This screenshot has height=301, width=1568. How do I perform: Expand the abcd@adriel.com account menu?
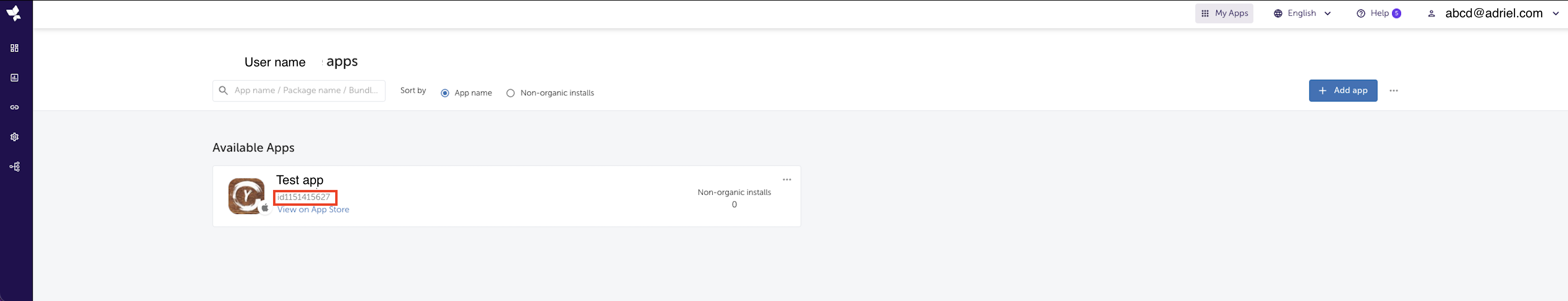pos(1493,13)
